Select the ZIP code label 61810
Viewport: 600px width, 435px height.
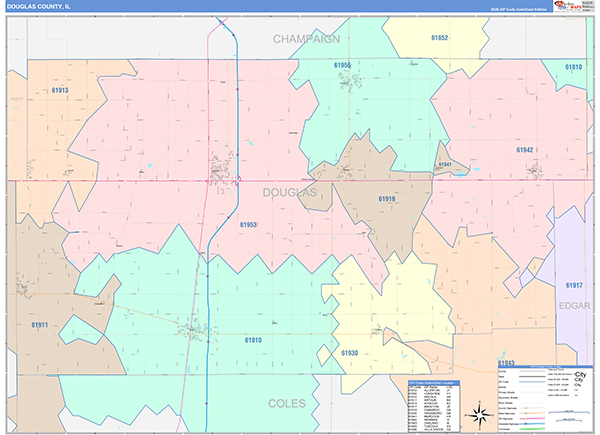pyautogui.click(x=573, y=67)
